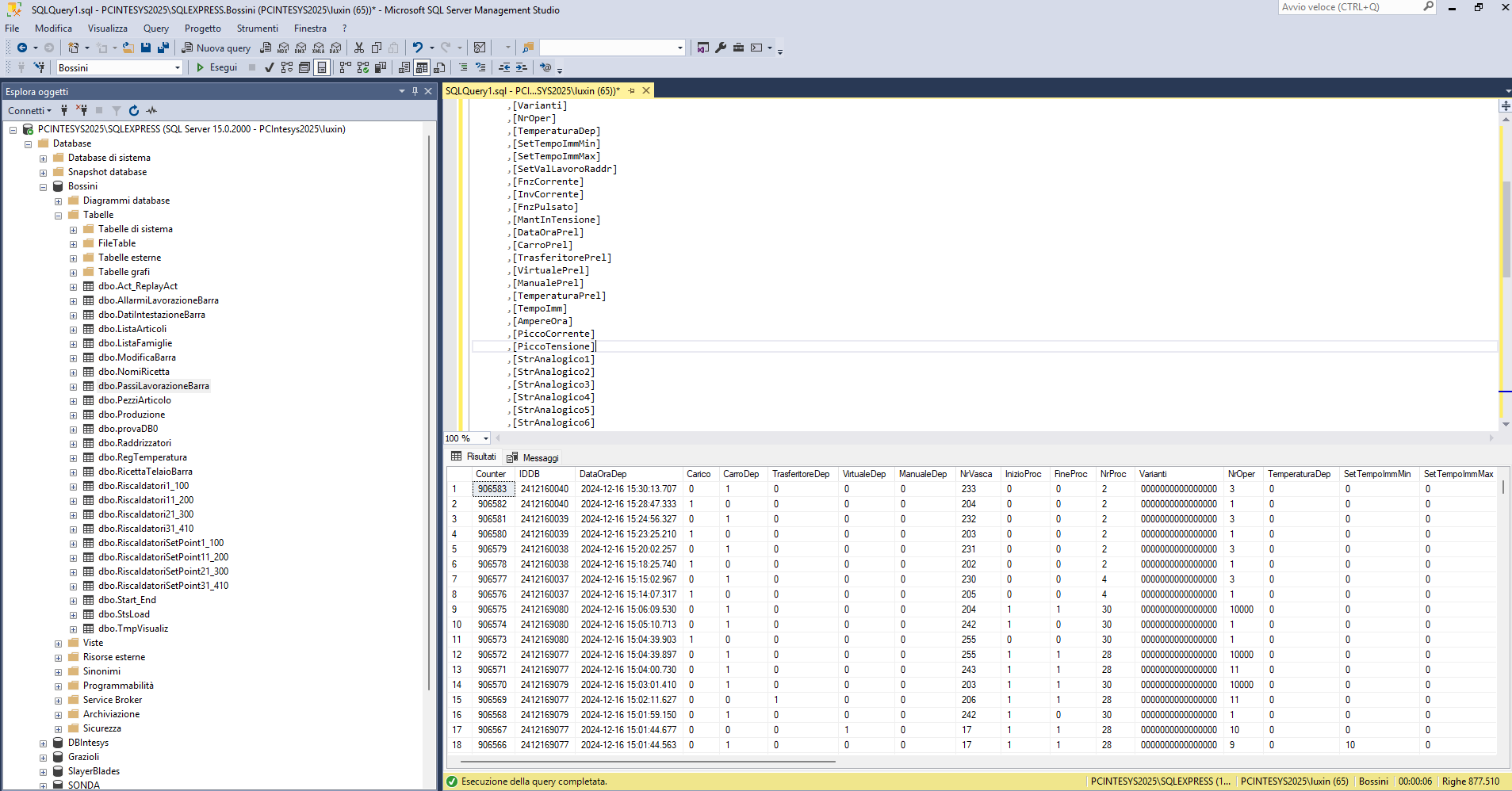Open Activity Monitor from Object Explorer toolbar
The width and height of the screenshot is (1512, 791).
tap(151, 110)
